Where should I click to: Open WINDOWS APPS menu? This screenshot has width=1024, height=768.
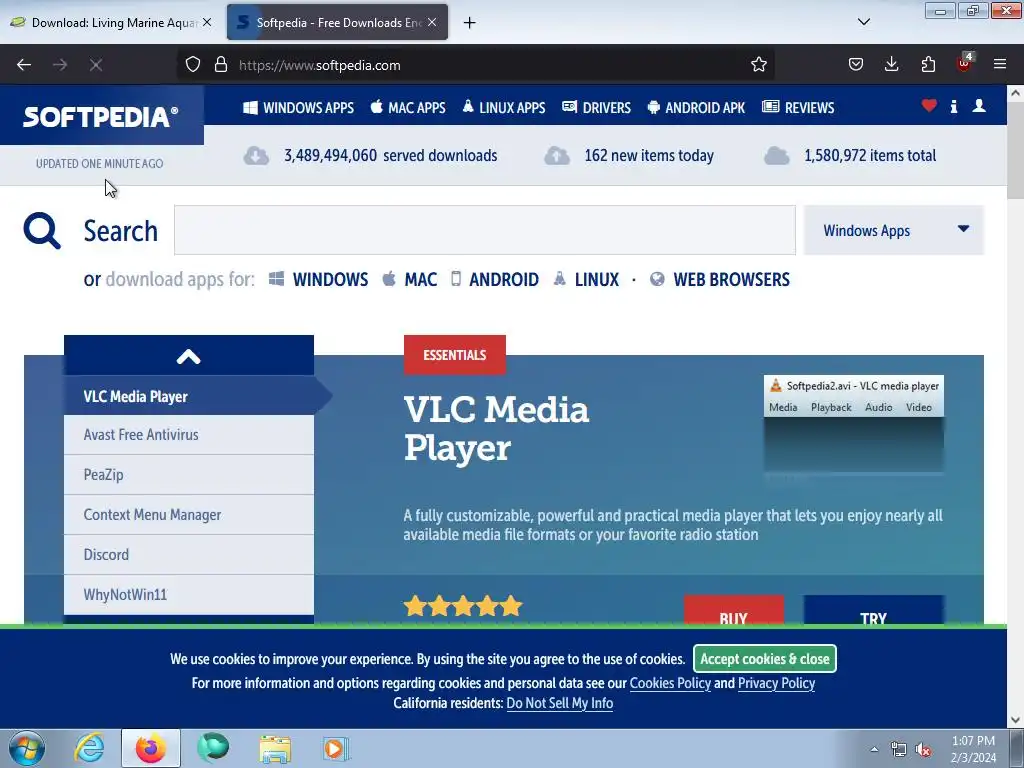(x=298, y=108)
